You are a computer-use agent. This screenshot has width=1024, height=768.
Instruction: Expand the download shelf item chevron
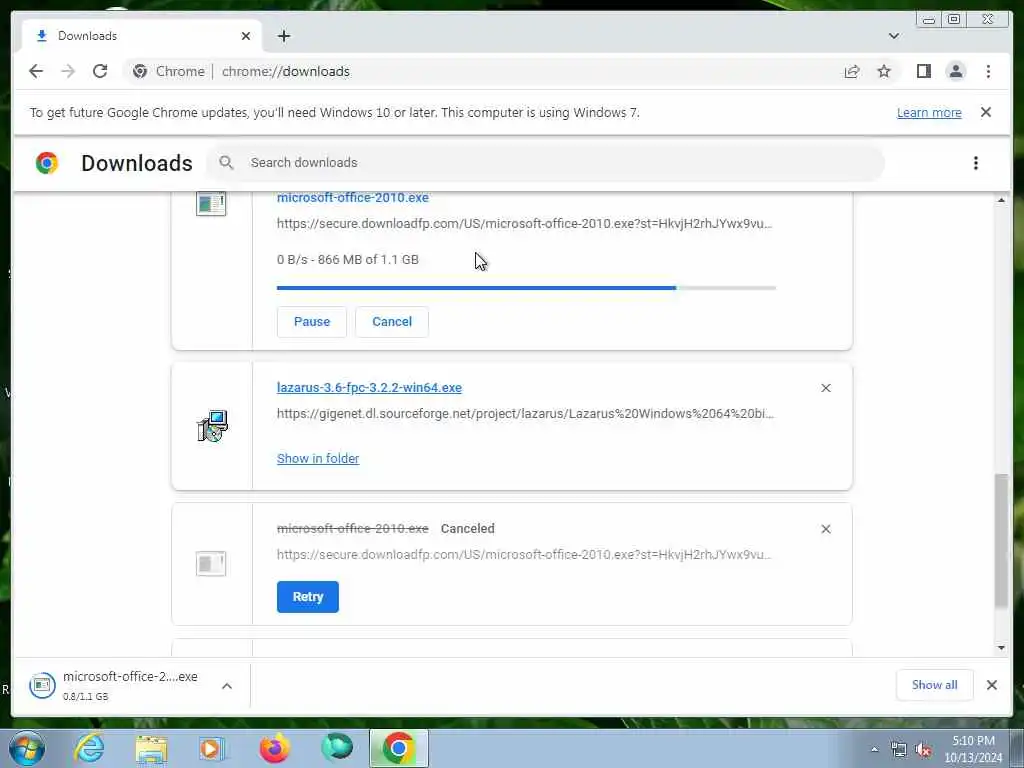click(x=227, y=686)
